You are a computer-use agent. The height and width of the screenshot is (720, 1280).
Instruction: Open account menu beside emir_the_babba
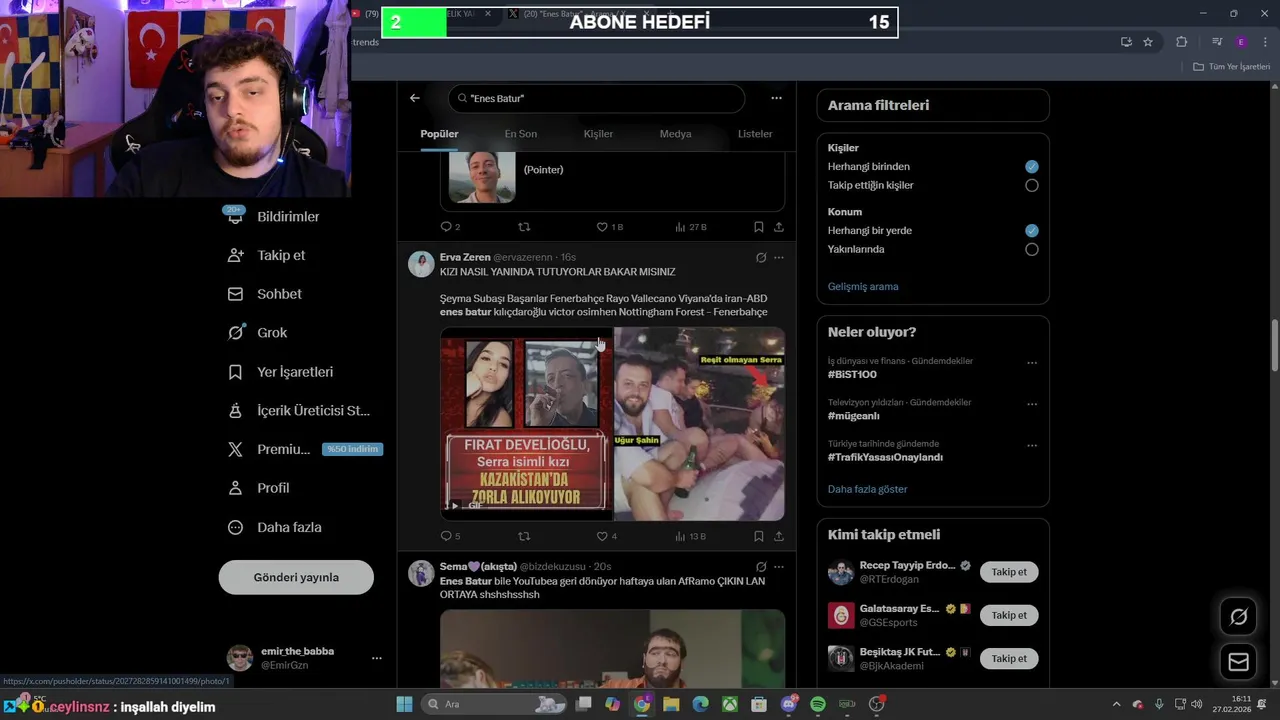point(377,658)
